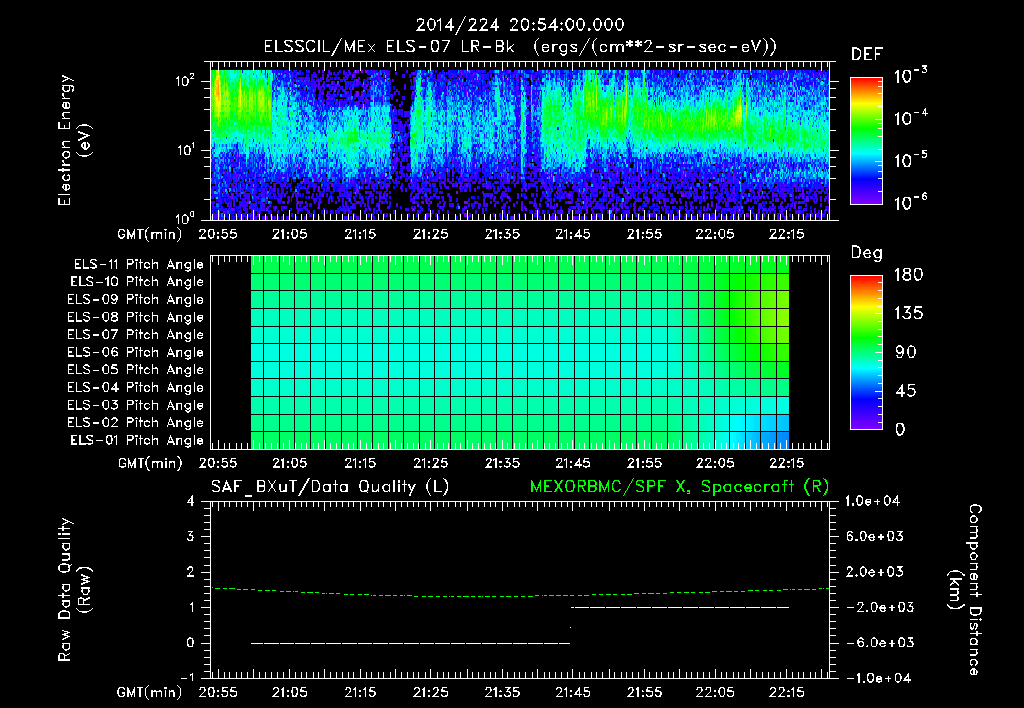Click the data quality line at level 1
Screen dimensions: 1024x708
coord(680,607)
